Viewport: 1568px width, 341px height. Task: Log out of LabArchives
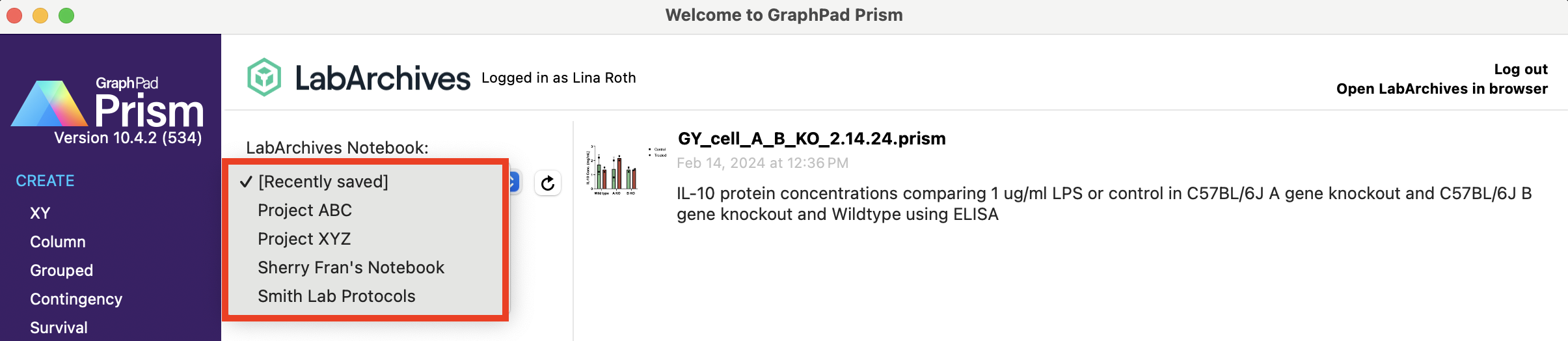[1521, 70]
